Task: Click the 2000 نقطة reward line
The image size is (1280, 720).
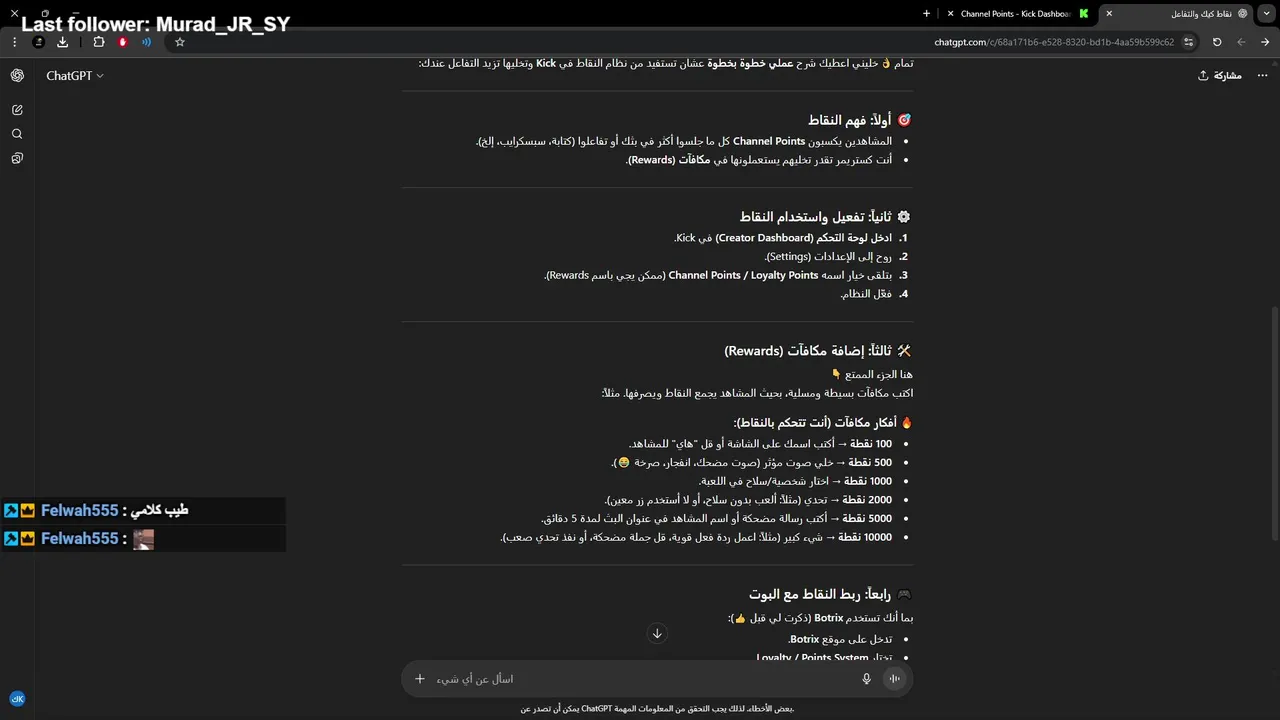Action: click(748, 500)
